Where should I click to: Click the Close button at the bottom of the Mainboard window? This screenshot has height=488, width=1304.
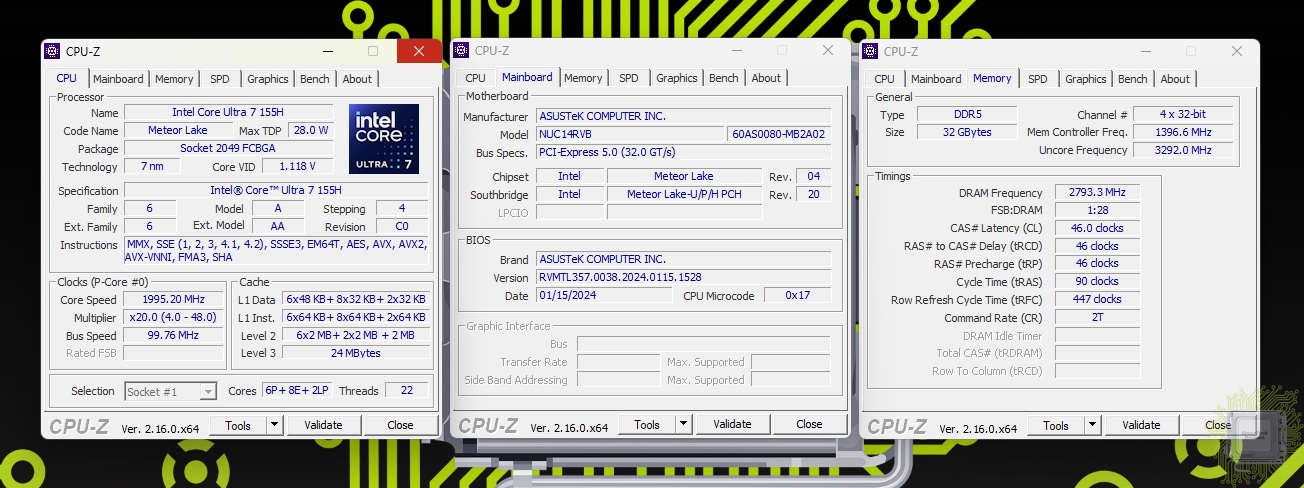(x=809, y=424)
